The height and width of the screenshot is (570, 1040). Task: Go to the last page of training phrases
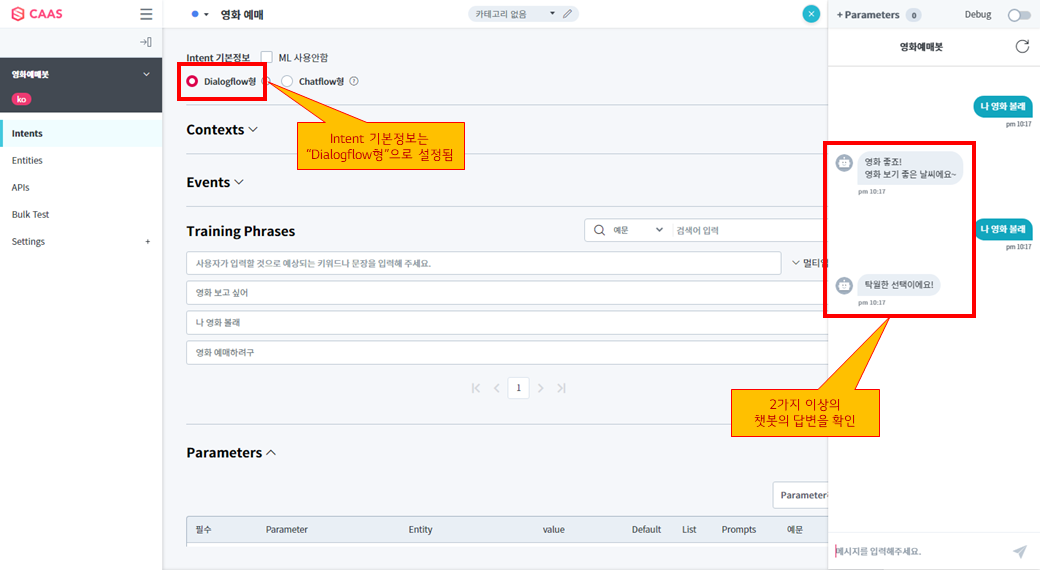(561, 388)
